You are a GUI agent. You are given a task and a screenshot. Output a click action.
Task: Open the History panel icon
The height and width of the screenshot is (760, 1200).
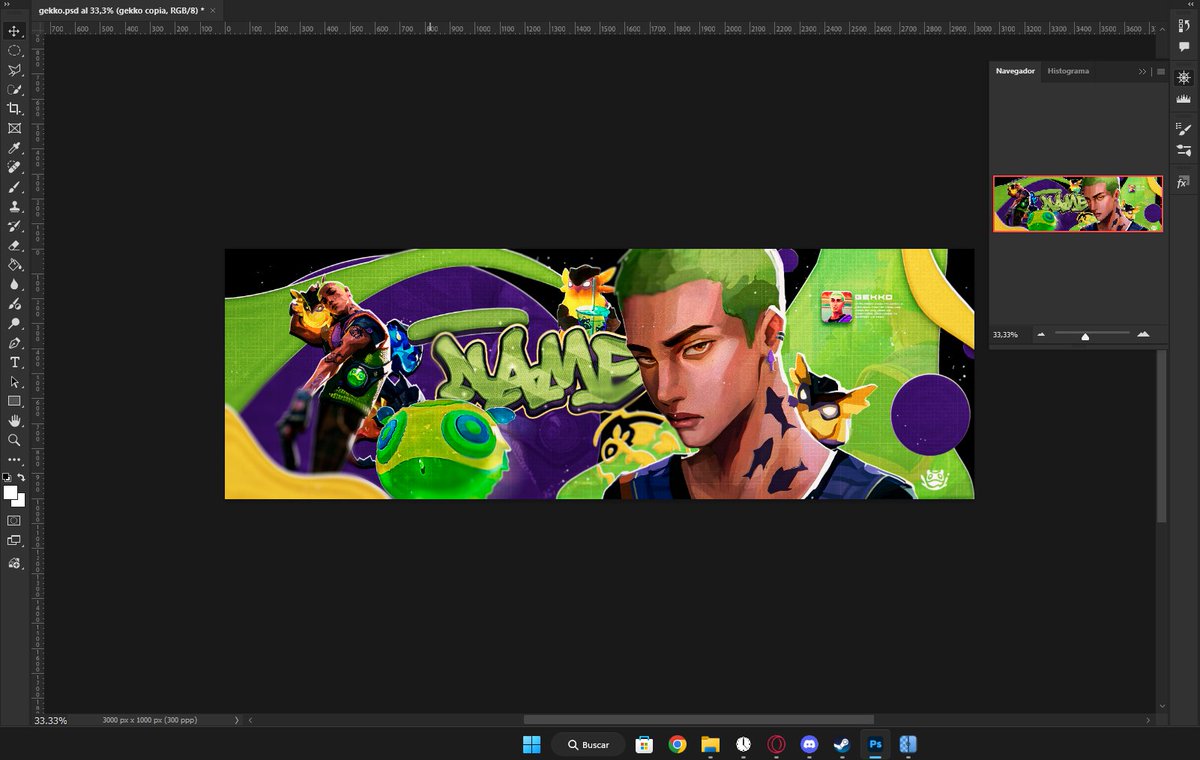click(1184, 27)
